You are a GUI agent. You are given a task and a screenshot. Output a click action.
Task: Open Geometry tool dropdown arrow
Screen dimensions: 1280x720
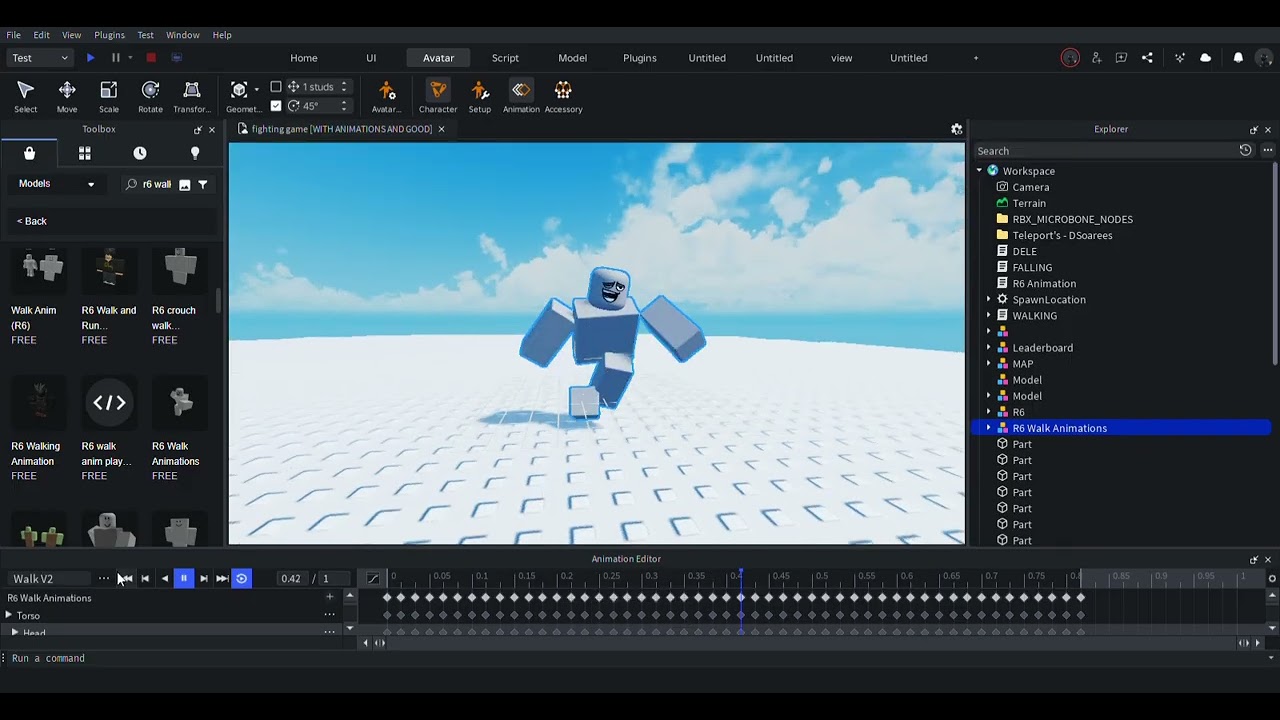[257, 89]
